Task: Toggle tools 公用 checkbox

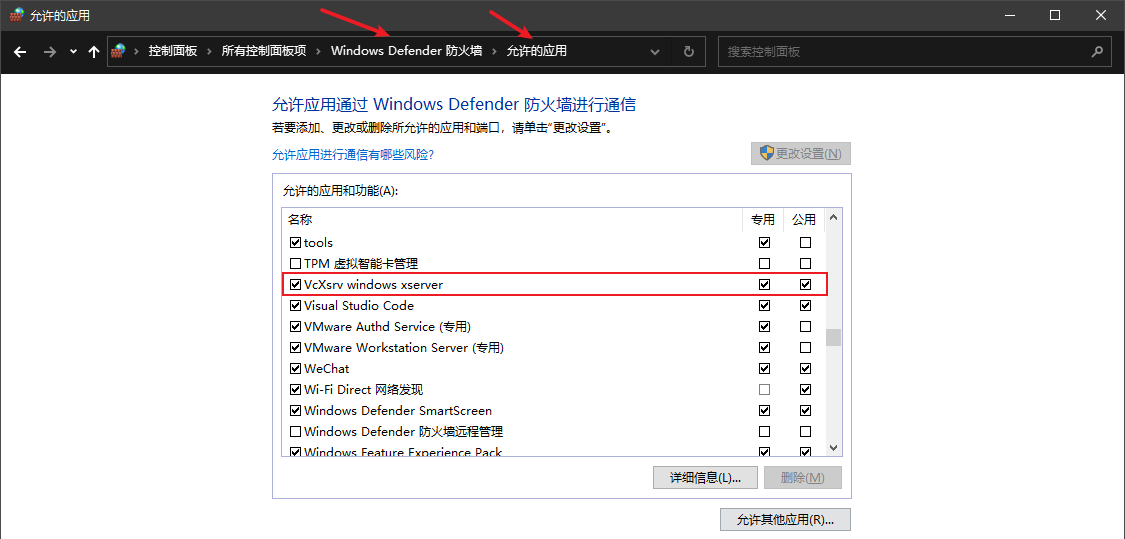Action: tap(806, 243)
